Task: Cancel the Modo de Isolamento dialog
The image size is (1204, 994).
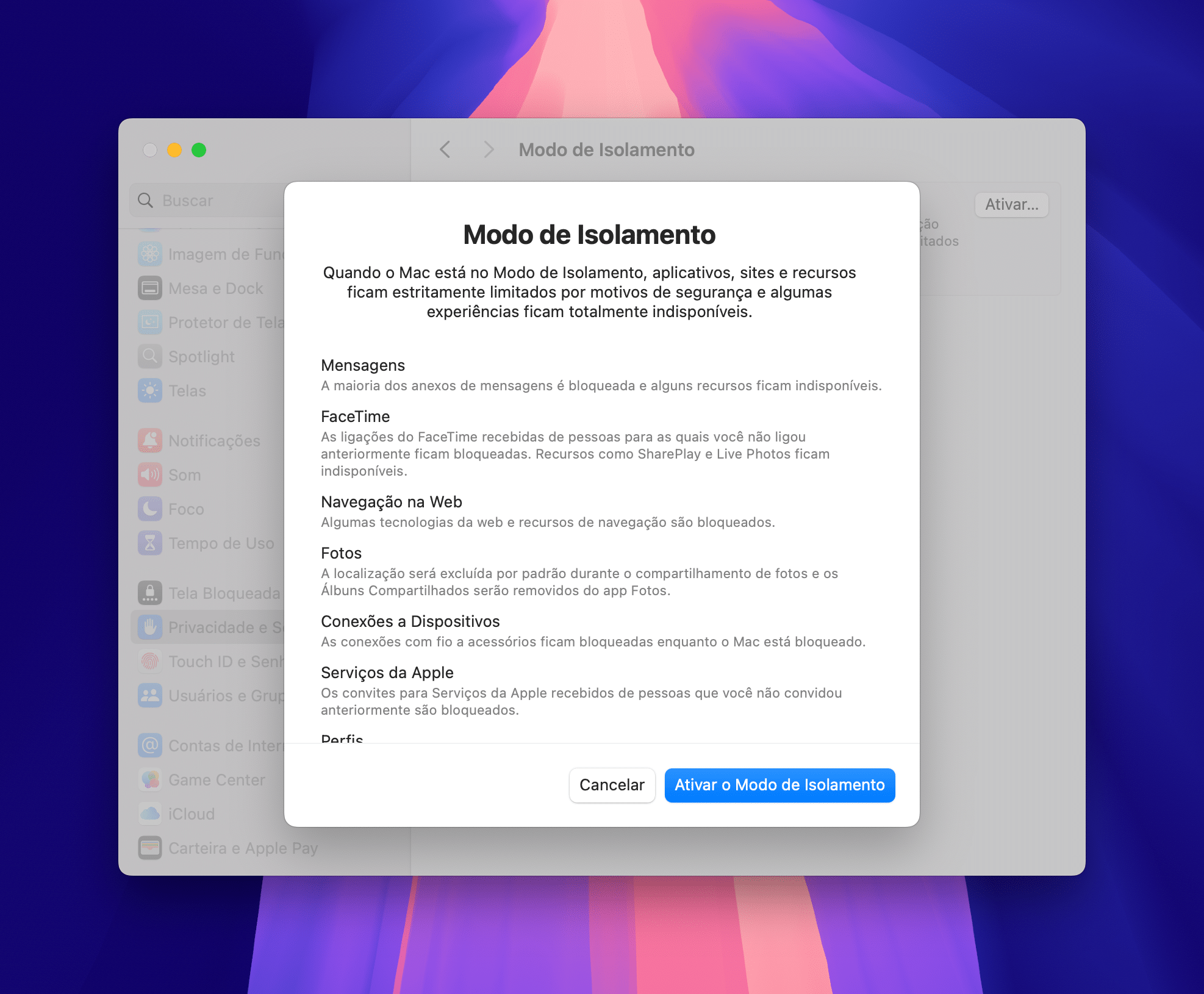Action: pyautogui.click(x=612, y=785)
